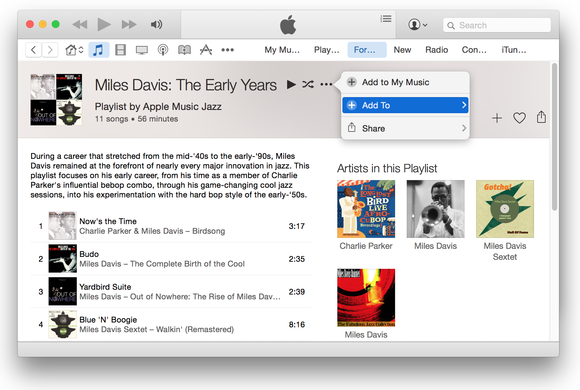Switch to the My Music tab
This screenshot has width=580, height=390.
[x=282, y=50]
